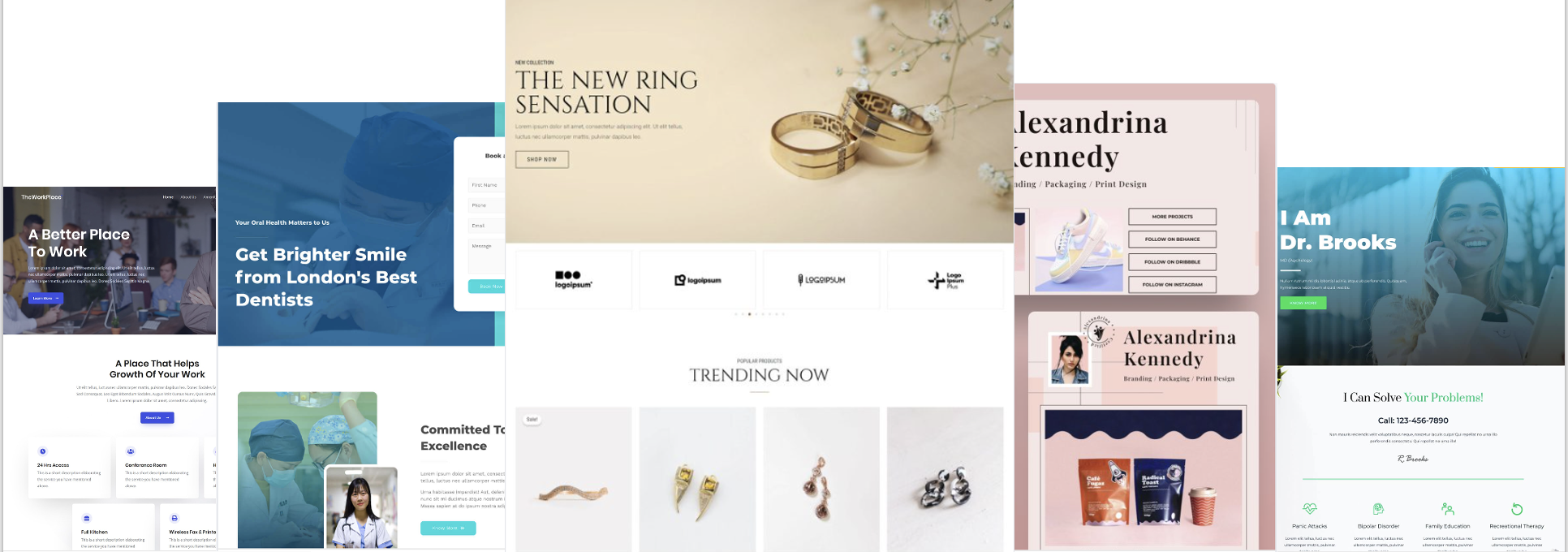The image size is (1568, 552).
Task: Click the people icon above Conference Room
Action: (x=131, y=451)
